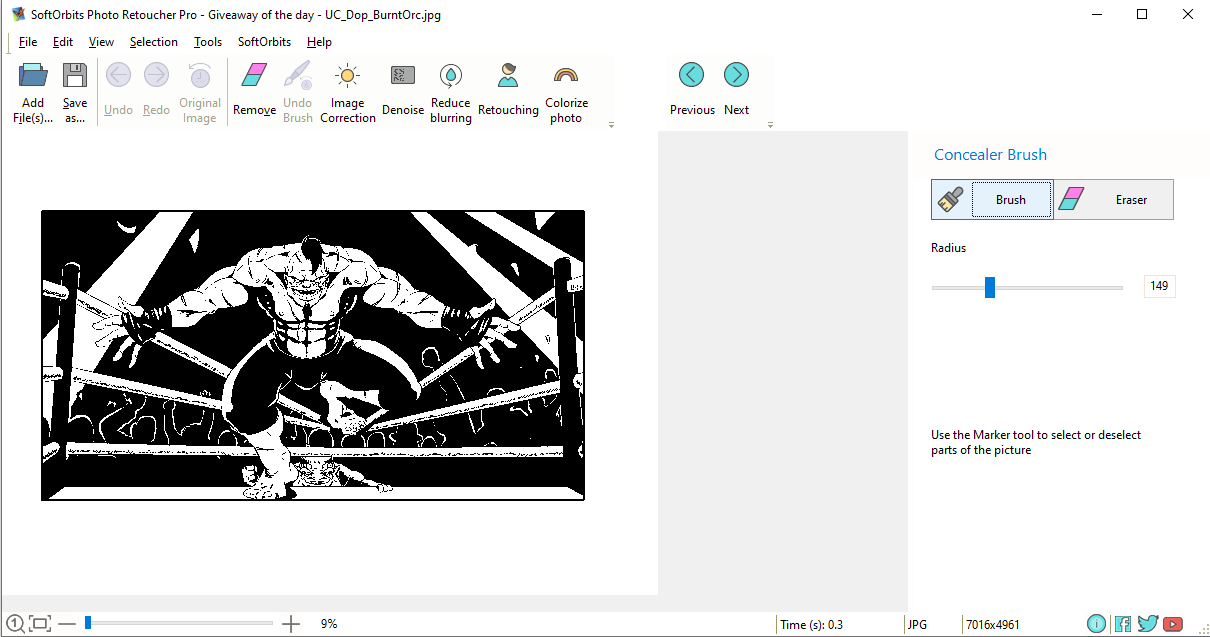Image resolution: width=1210 pixels, height=637 pixels.
Task: Click the SoftOrbits app icon in title bar
Action: (18, 15)
